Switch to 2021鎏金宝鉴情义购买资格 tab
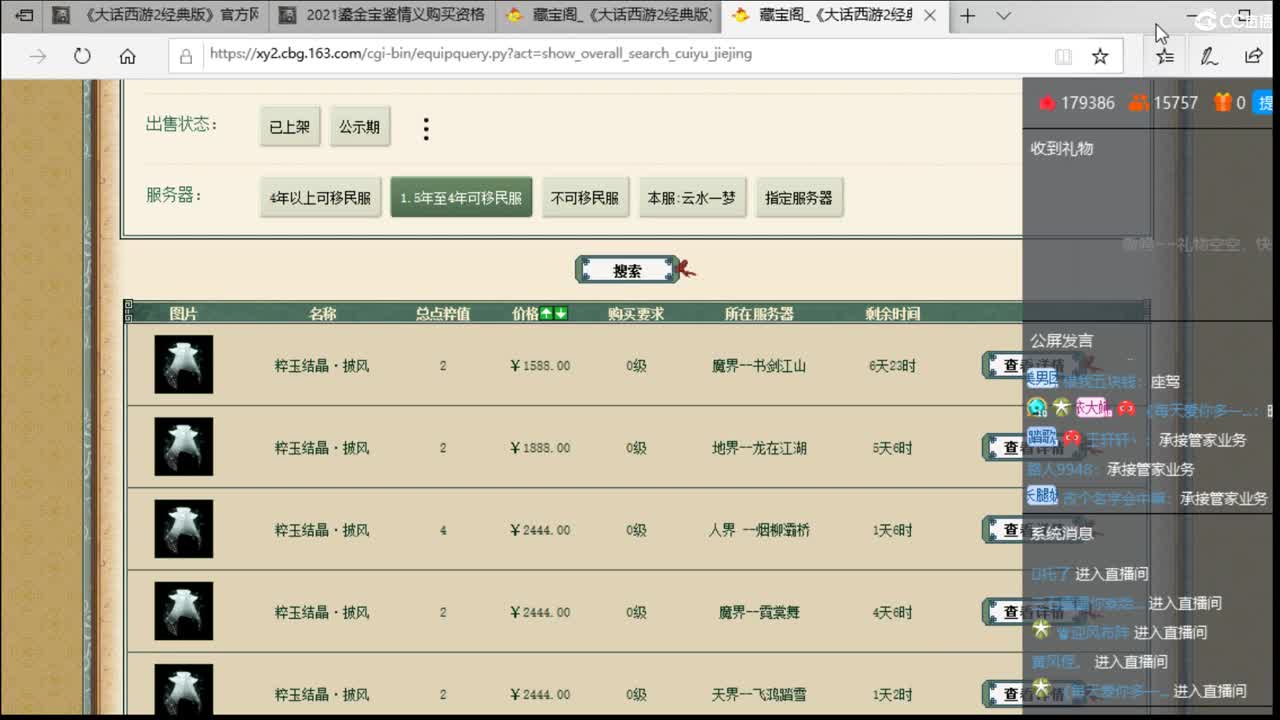1280x720 pixels. 382,16
